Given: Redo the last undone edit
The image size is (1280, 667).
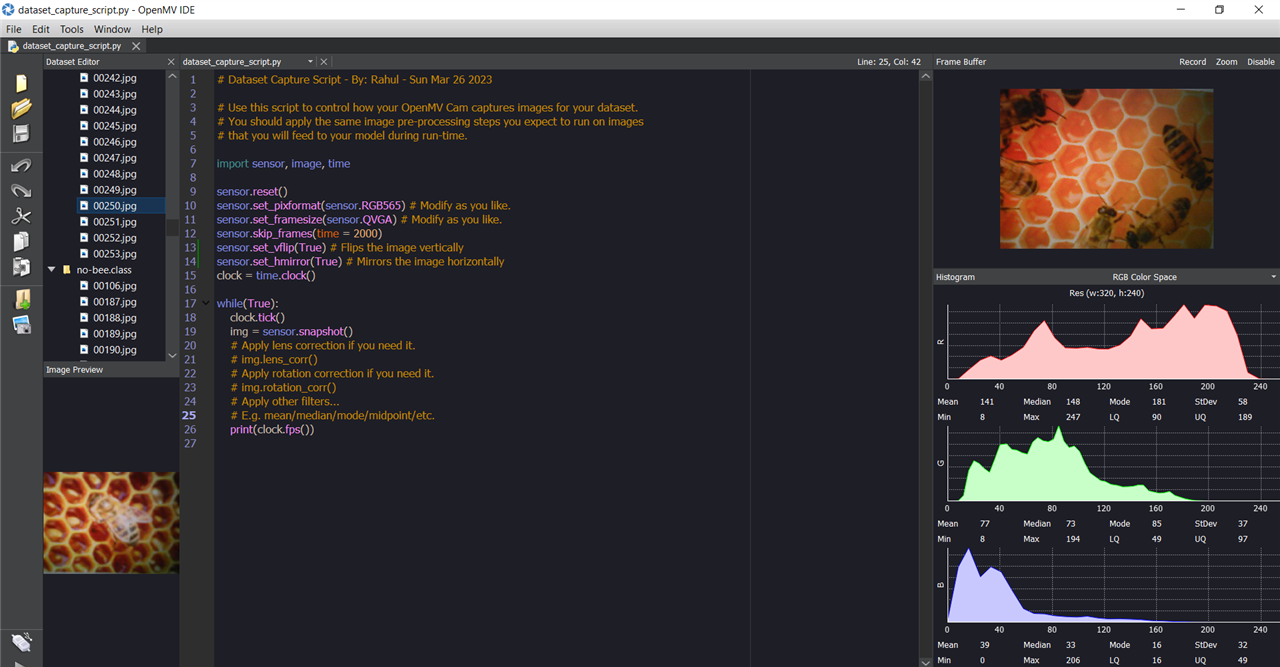Looking at the screenshot, I should click(x=21, y=190).
